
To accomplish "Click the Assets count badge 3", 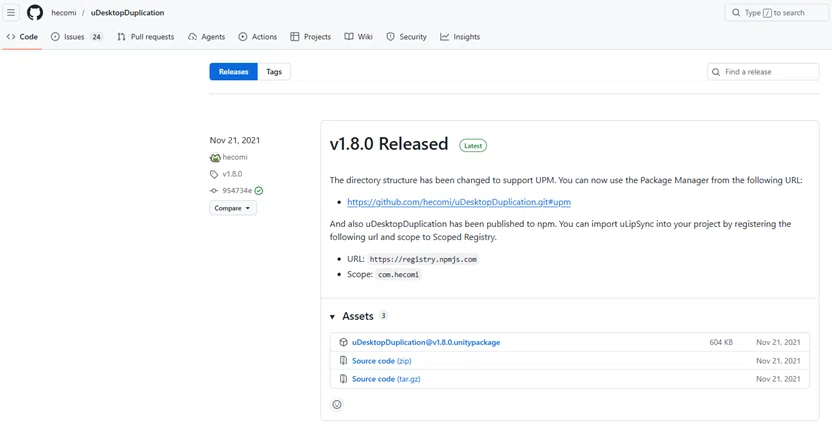I will point(383,316).
